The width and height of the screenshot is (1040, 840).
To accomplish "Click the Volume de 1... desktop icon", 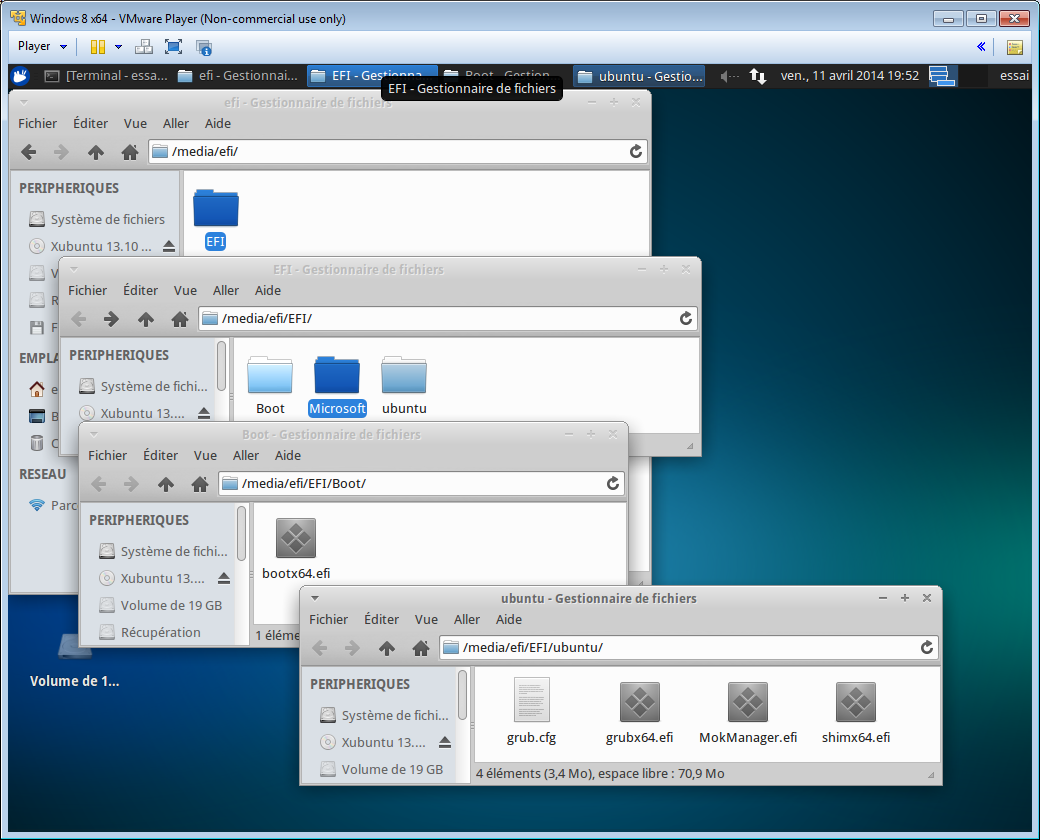I will 74,660.
